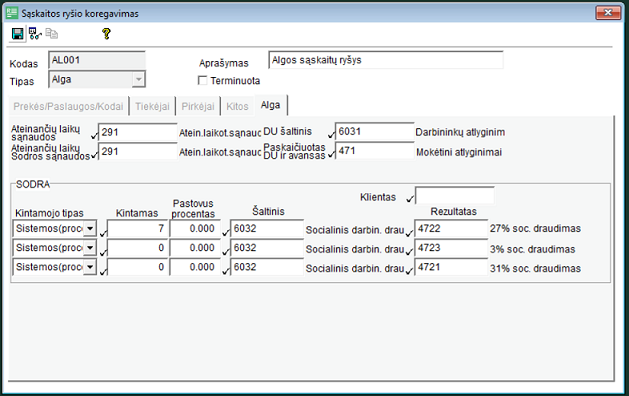Click the Kintamas lookup checkmark in the 4721 row

[x=103, y=271]
